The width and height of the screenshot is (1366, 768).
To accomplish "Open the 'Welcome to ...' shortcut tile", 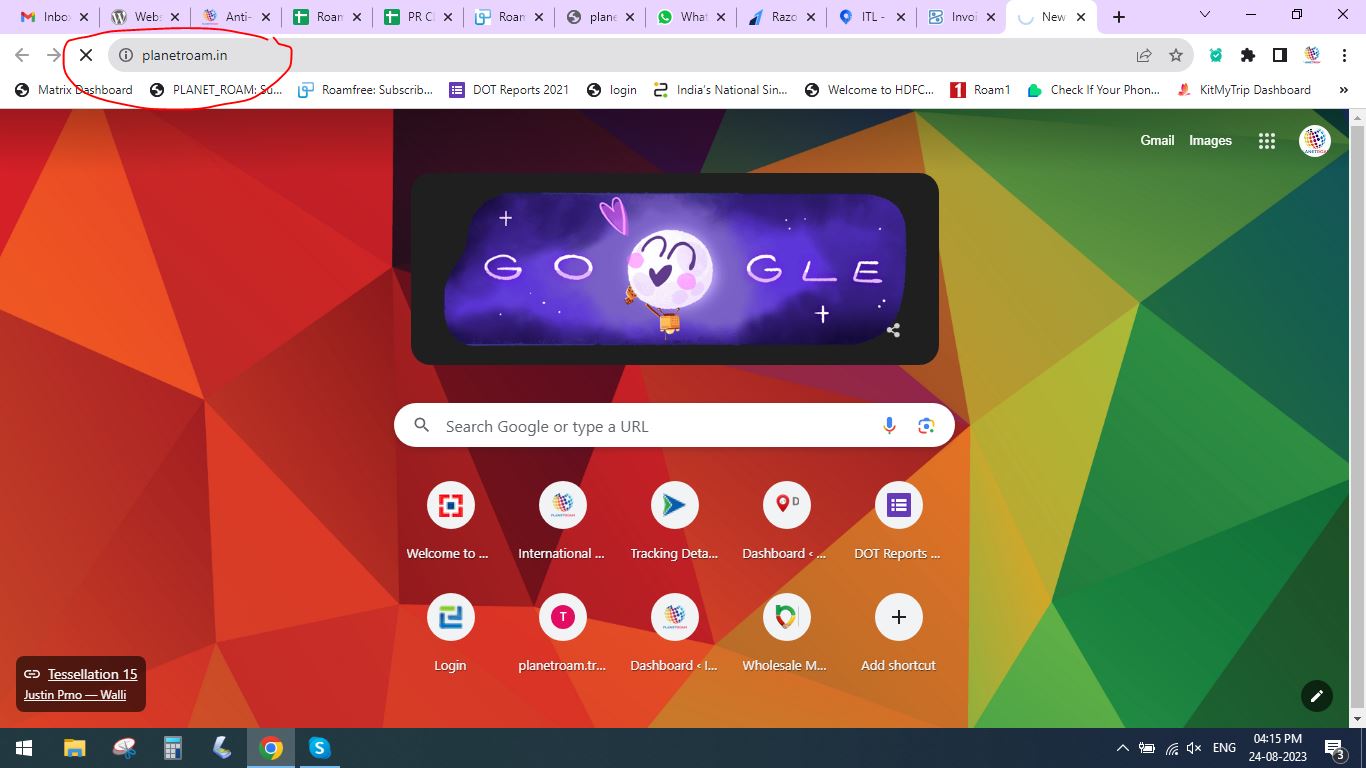I will [450, 522].
